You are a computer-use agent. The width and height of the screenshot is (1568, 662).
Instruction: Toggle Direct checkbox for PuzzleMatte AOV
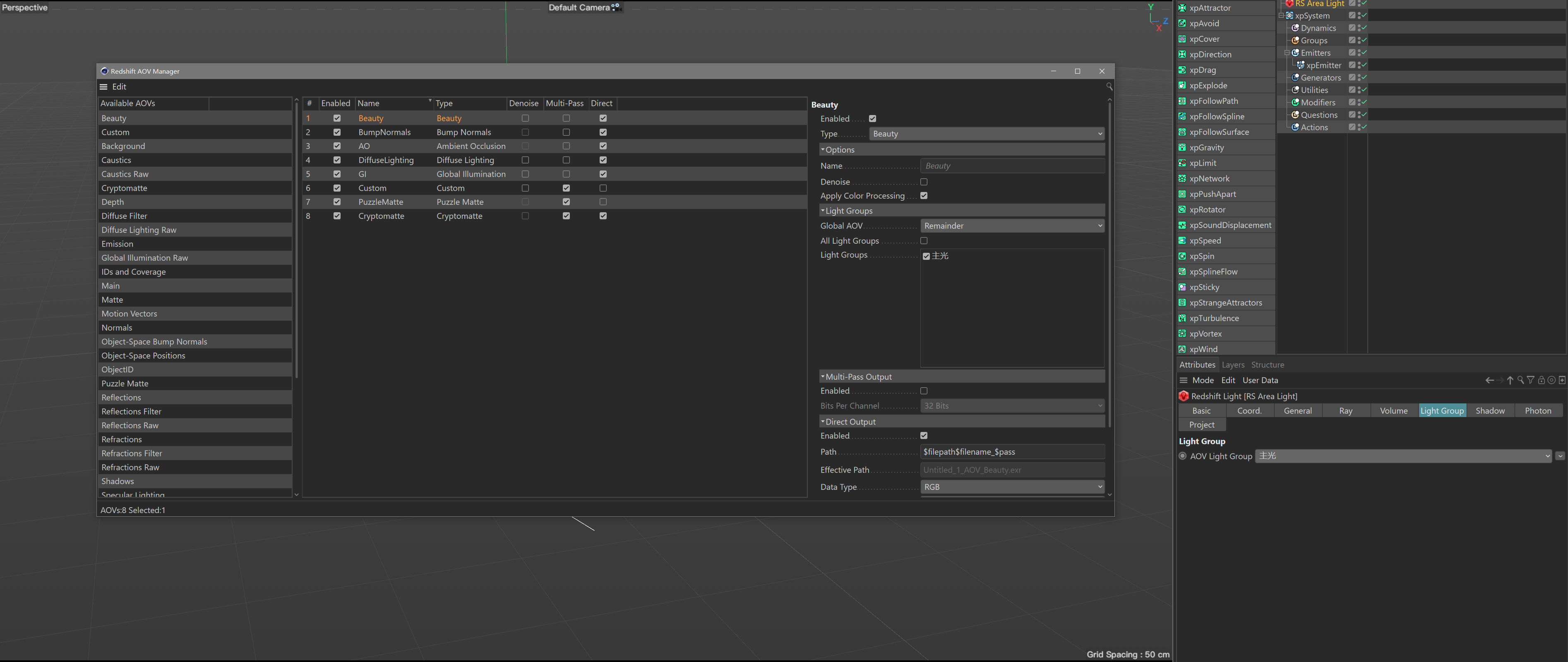coord(603,202)
